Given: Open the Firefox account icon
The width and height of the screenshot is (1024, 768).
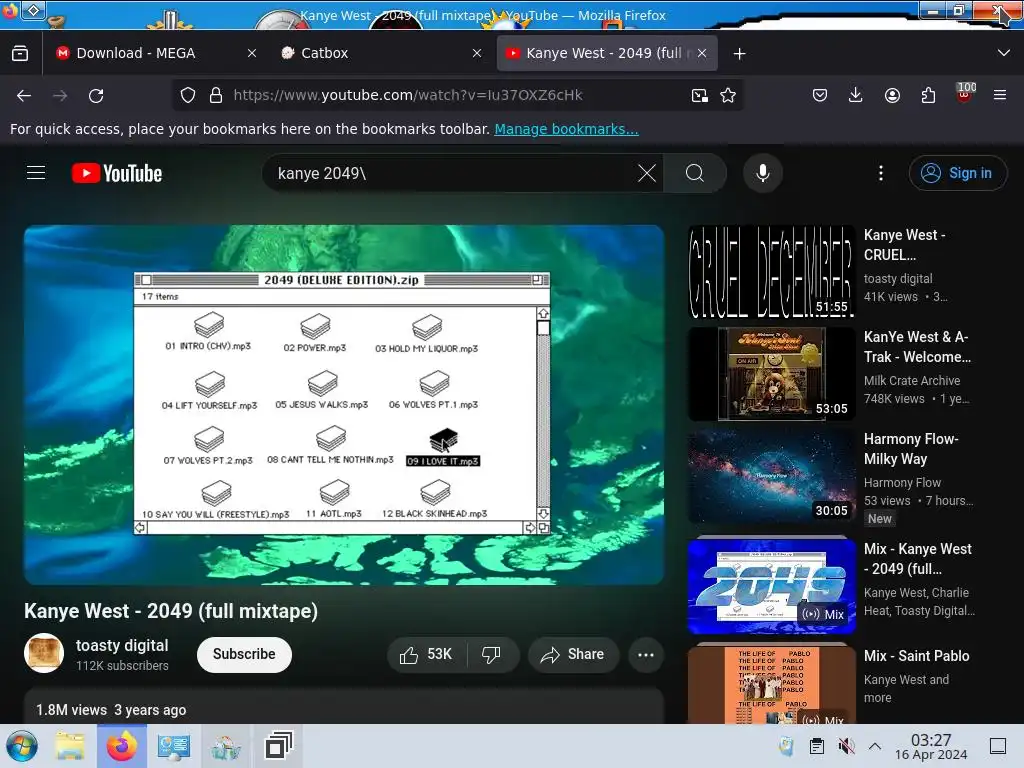Looking at the screenshot, I should tap(892, 95).
